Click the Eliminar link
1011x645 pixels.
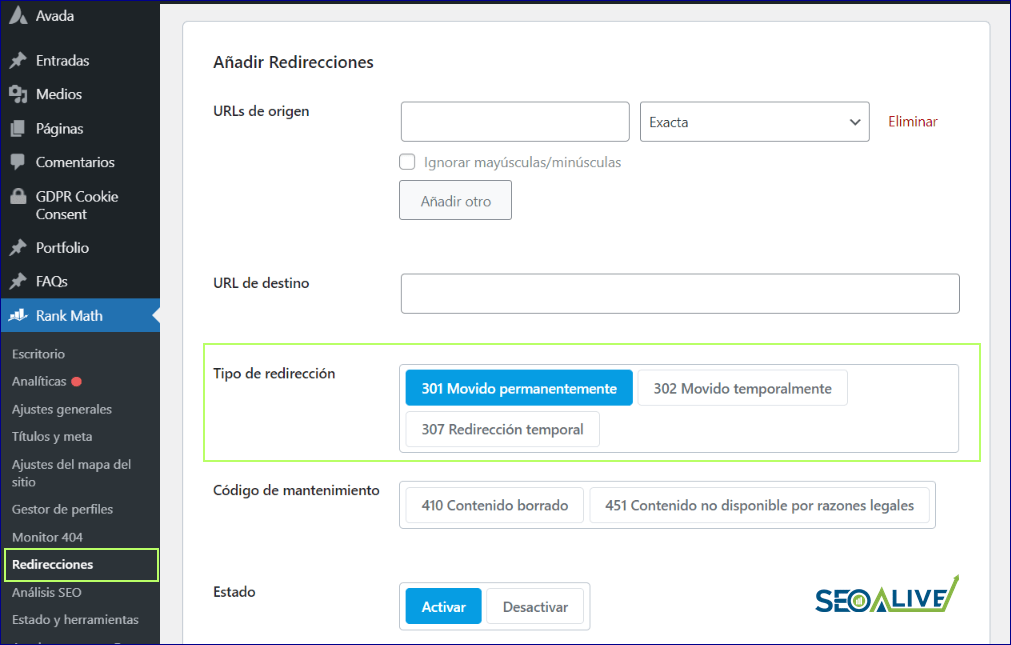click(911, 121)
